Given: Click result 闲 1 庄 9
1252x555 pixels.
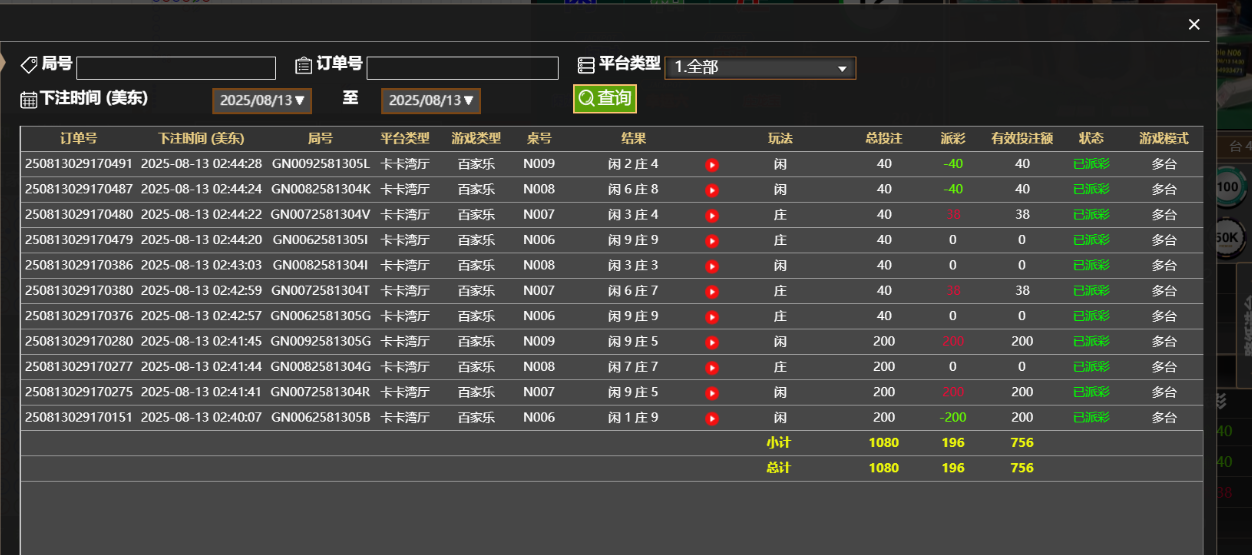Looking at the screenshot, I should click(634, 418).
